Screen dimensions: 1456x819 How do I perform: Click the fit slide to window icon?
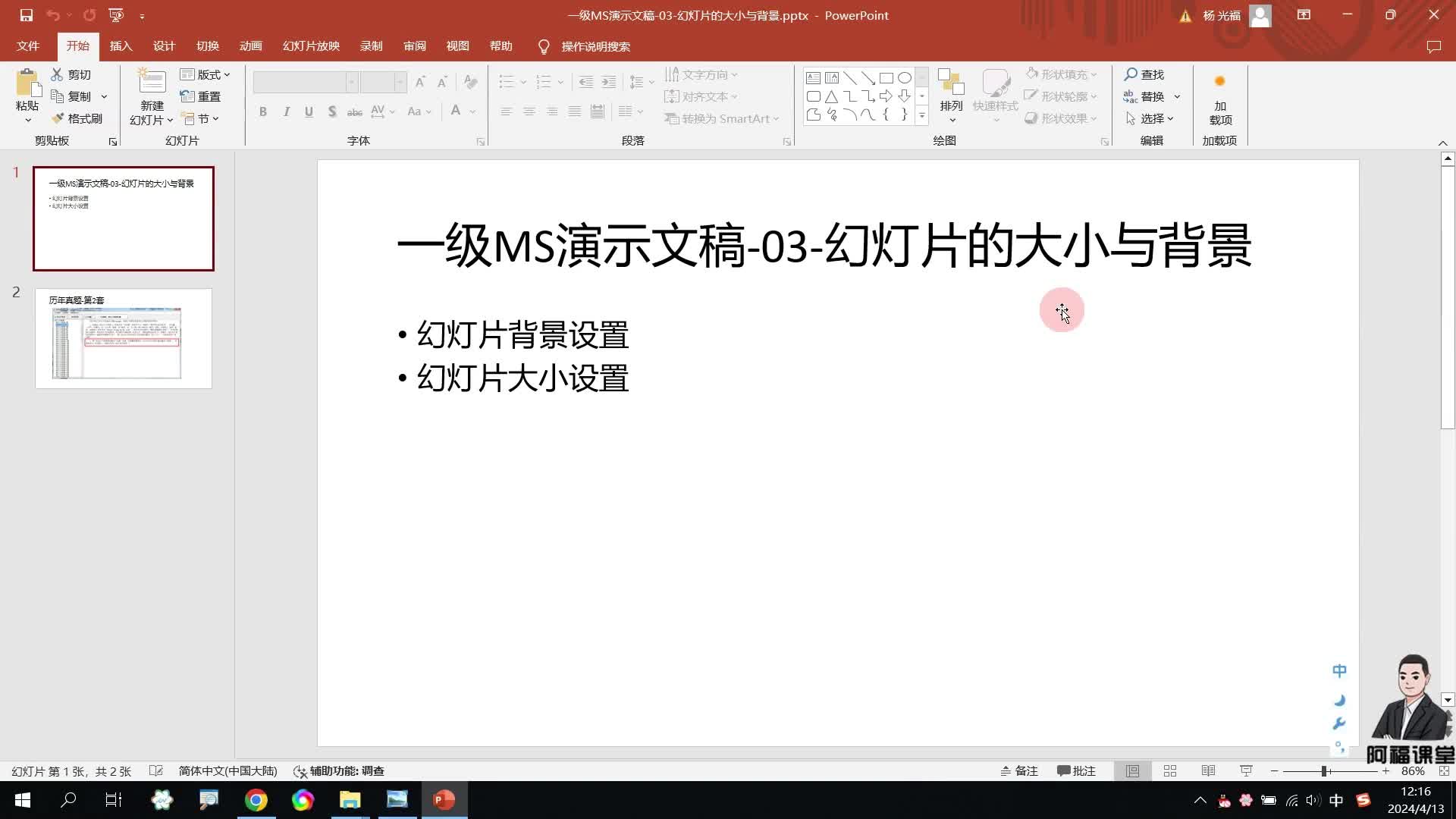point(1444,771)
